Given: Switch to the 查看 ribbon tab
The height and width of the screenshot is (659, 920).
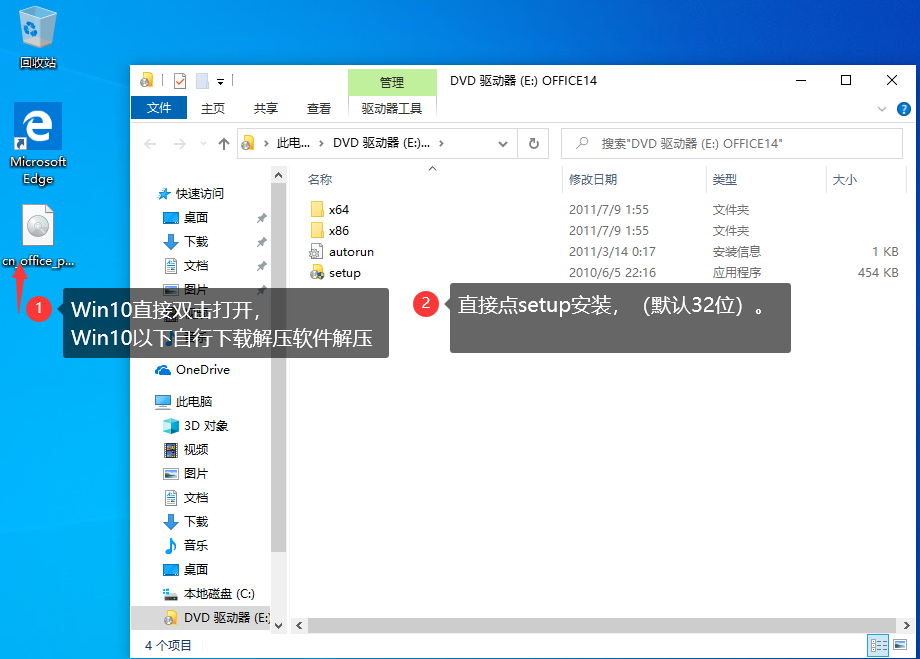Looking at the screenshot, I should (319, 109).
